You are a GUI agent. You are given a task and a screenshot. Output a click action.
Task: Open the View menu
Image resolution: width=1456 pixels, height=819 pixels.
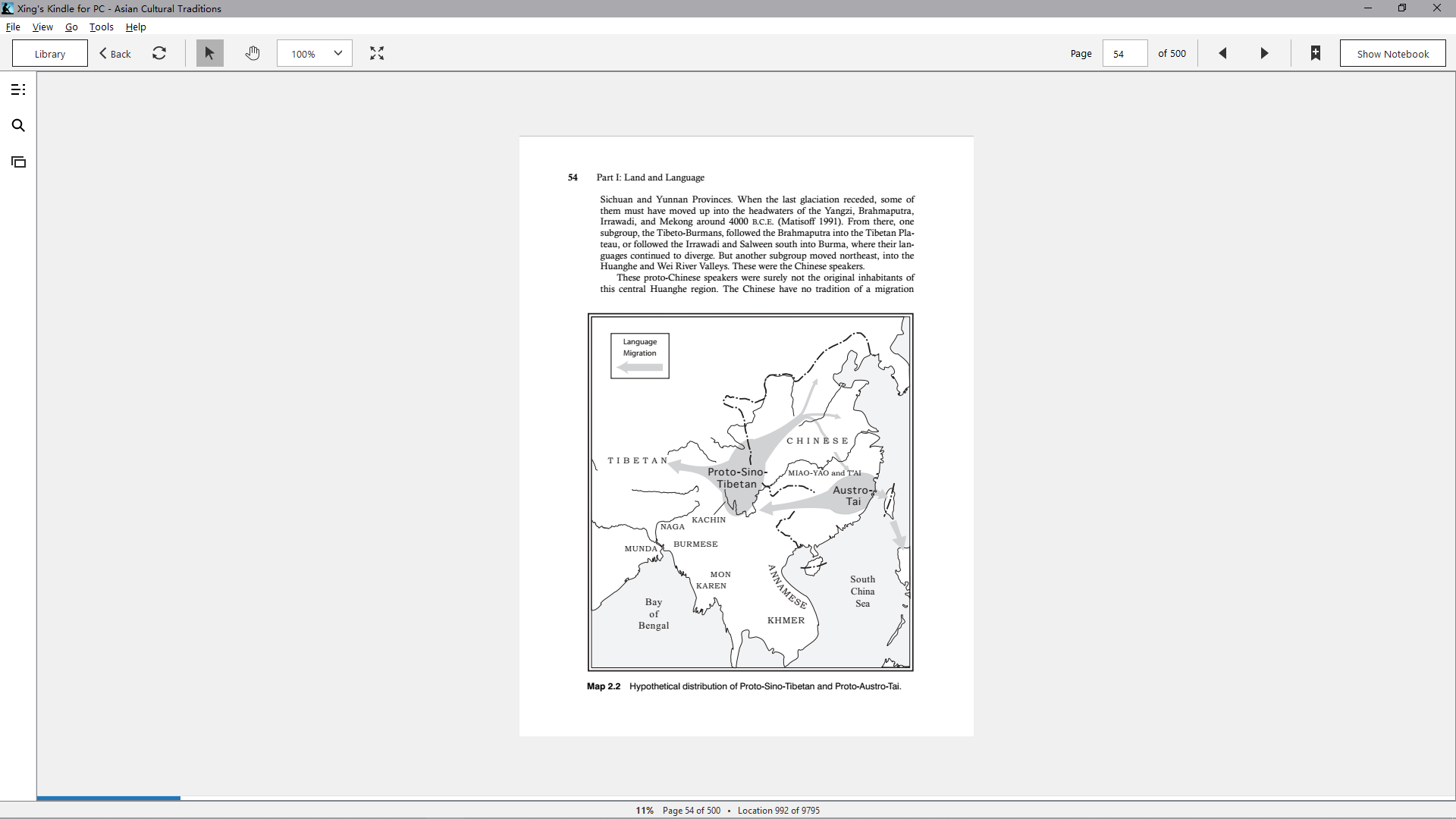pos(42,27)
